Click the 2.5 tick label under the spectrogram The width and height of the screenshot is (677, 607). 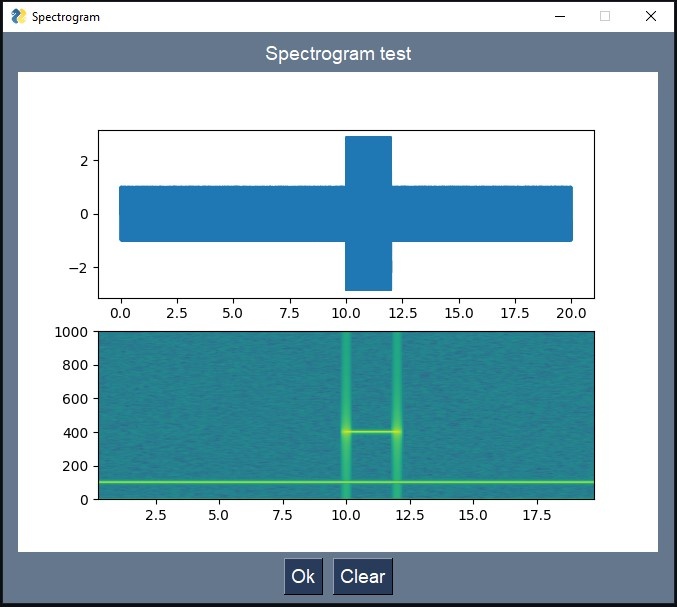point(156,515)
